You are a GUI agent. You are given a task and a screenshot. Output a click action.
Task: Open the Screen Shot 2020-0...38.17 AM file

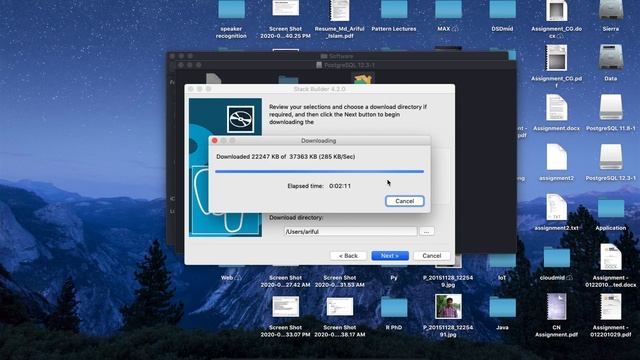[x=340, y=307]
